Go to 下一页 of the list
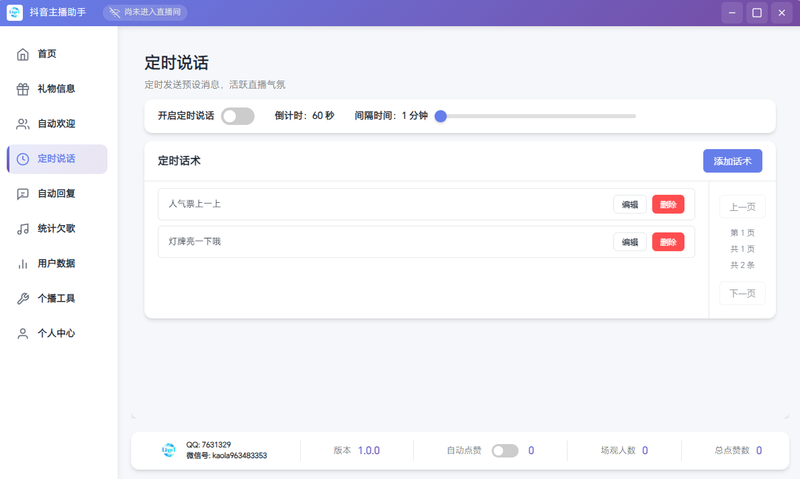Image resolution: width=800 pixels, height=479 pixels. [x=742, y=293]
